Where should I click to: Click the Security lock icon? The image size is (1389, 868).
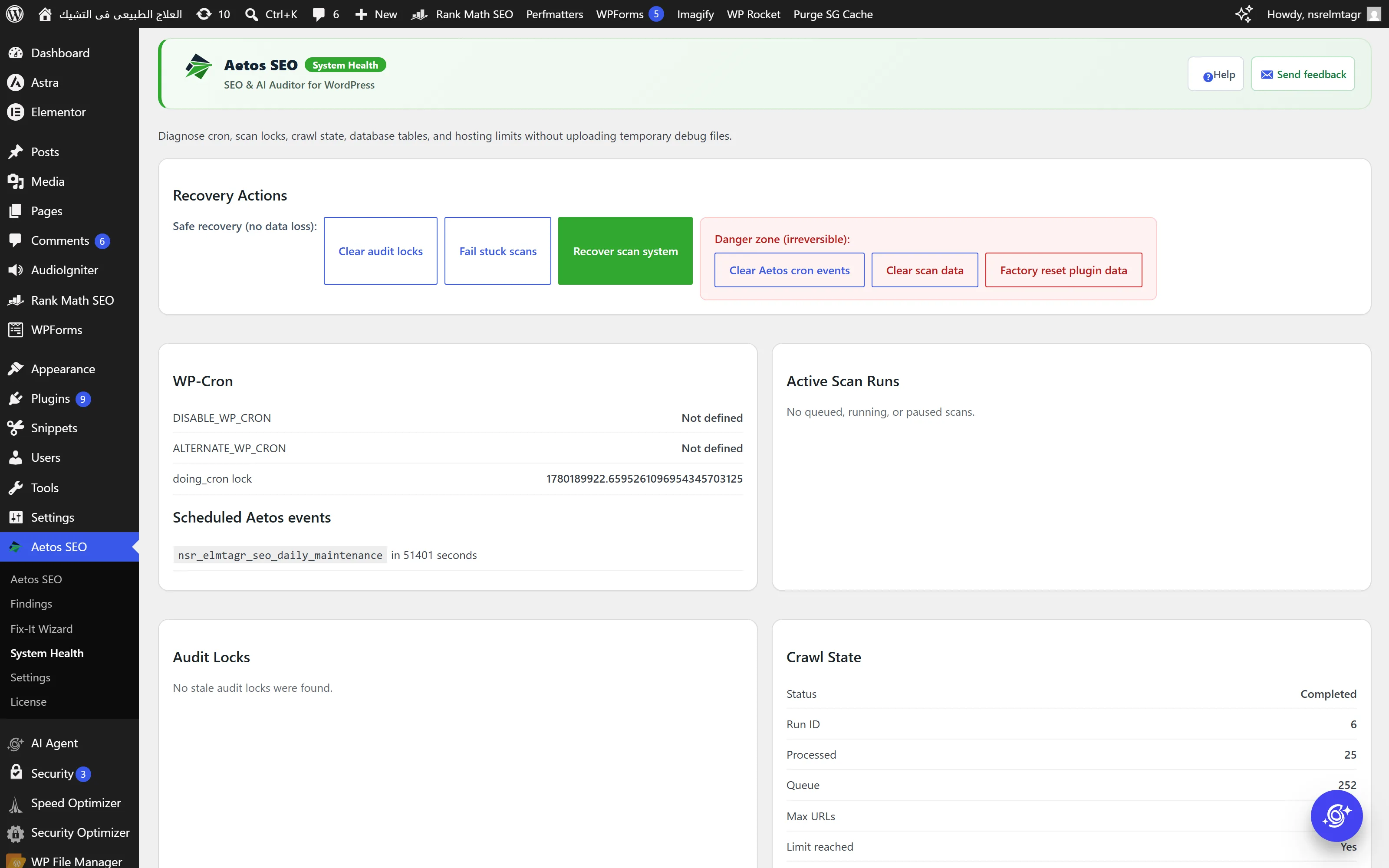pyautogui.click(x=16, y=772)
